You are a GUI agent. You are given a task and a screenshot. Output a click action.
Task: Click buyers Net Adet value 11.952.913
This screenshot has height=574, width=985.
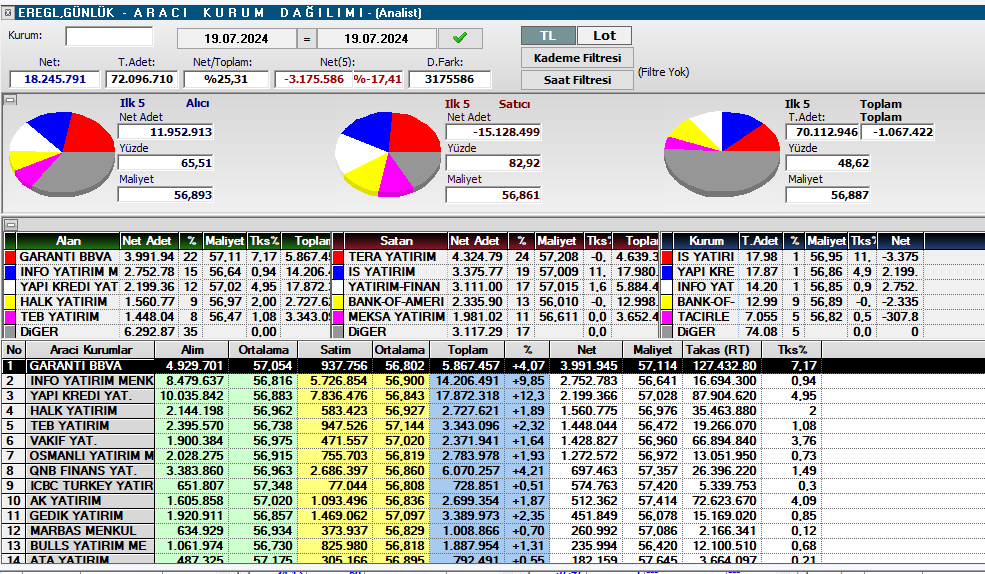pos(166,132)
